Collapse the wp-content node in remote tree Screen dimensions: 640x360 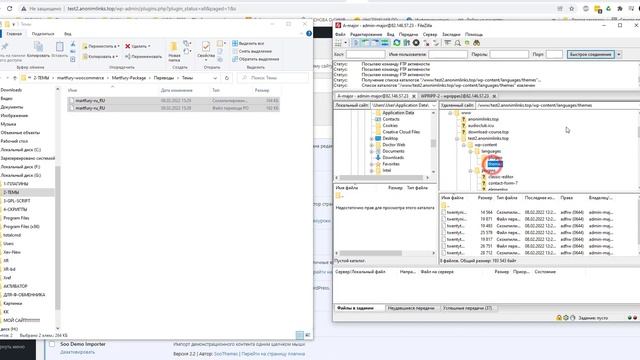pos(464,145)
